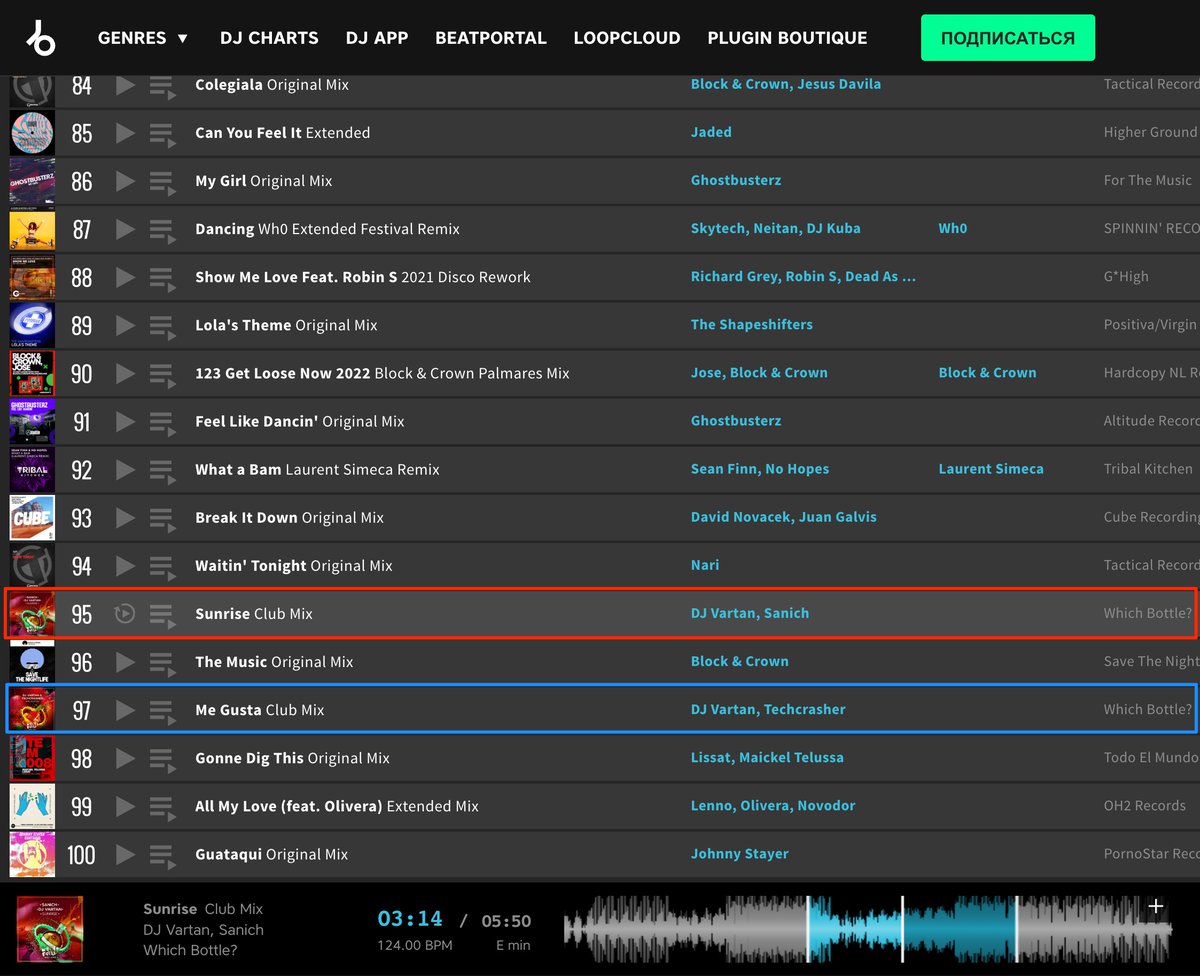Viewport: 1200px width, 976px height.
Task: Open LOOPCLOUD from the navigation bar
Action: point(627,37)
